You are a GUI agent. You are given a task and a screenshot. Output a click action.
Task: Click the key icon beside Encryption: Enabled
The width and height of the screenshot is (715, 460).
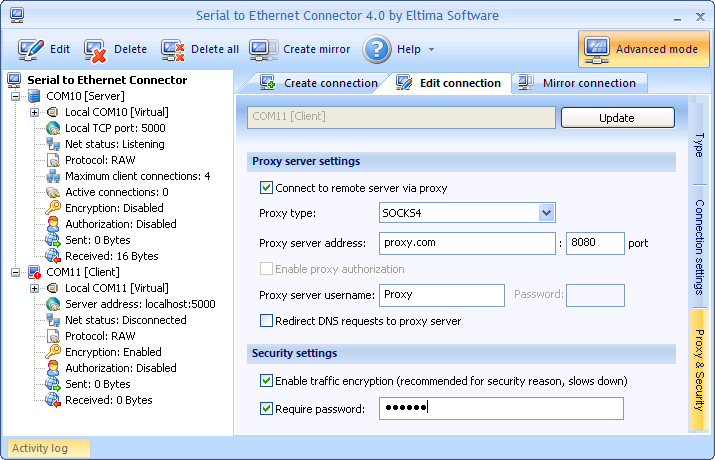tap(53, 352)
